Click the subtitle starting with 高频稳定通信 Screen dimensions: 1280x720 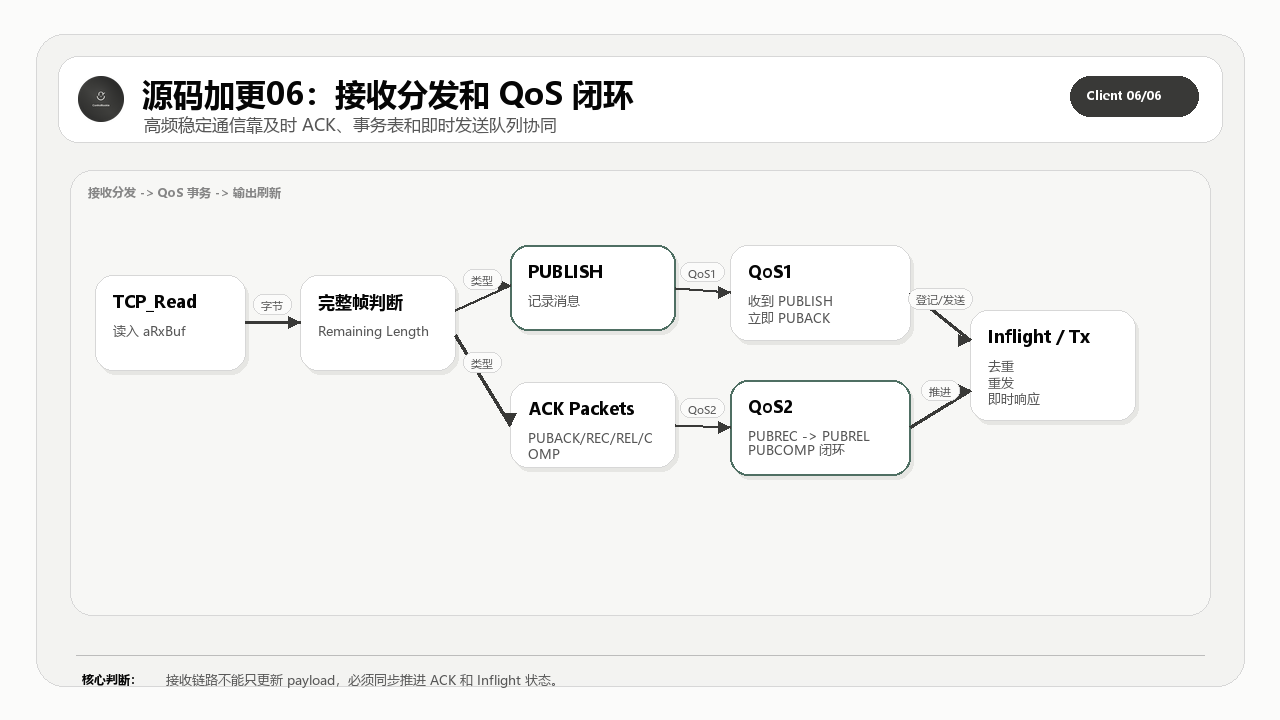tap(350, 126)
